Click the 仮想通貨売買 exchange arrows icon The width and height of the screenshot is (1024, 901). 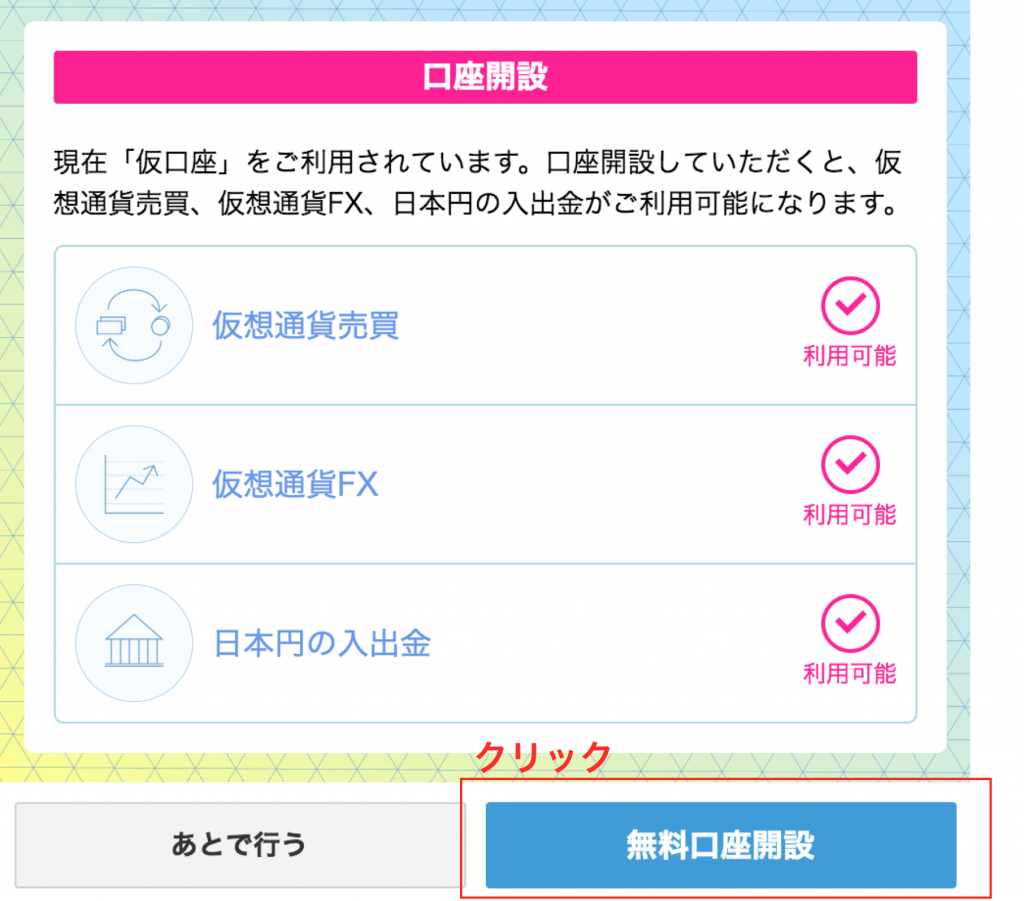pos(134,324)
